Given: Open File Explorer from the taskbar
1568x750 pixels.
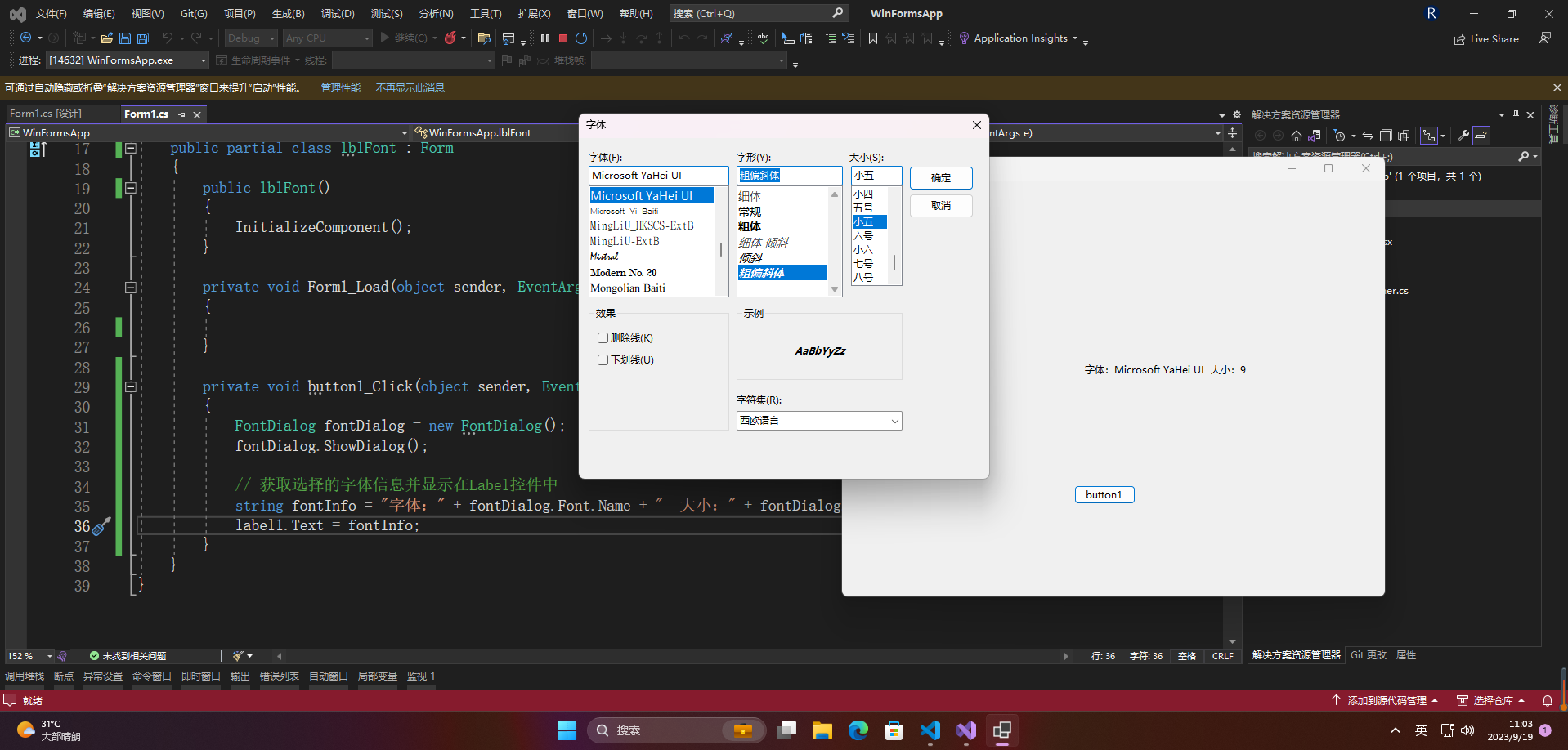Looking at the screenshot, I should click(x=822, y=730).
